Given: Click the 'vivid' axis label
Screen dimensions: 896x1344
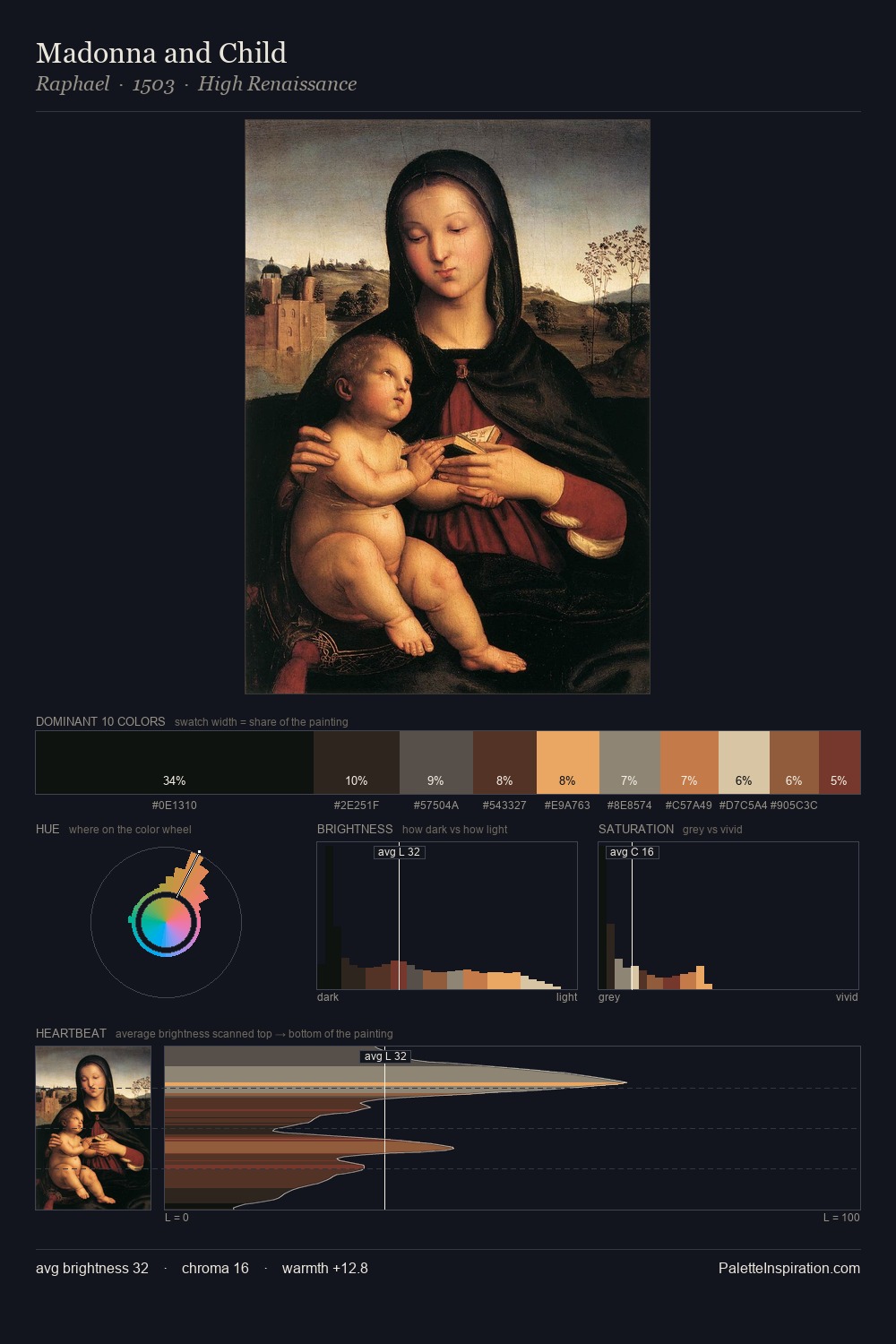Looking at the screenshot, I should point(847,997).
